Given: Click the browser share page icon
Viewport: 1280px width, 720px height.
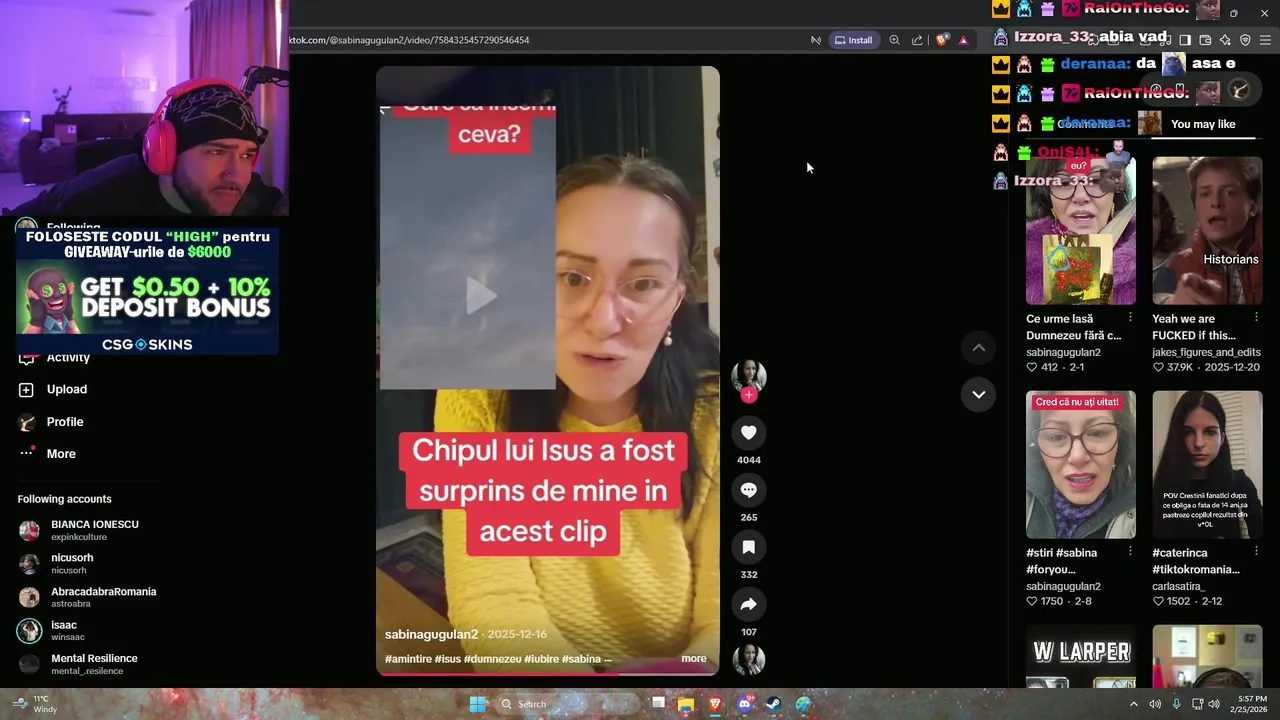Looking at the screenshot, I should (x=917, y=40).
